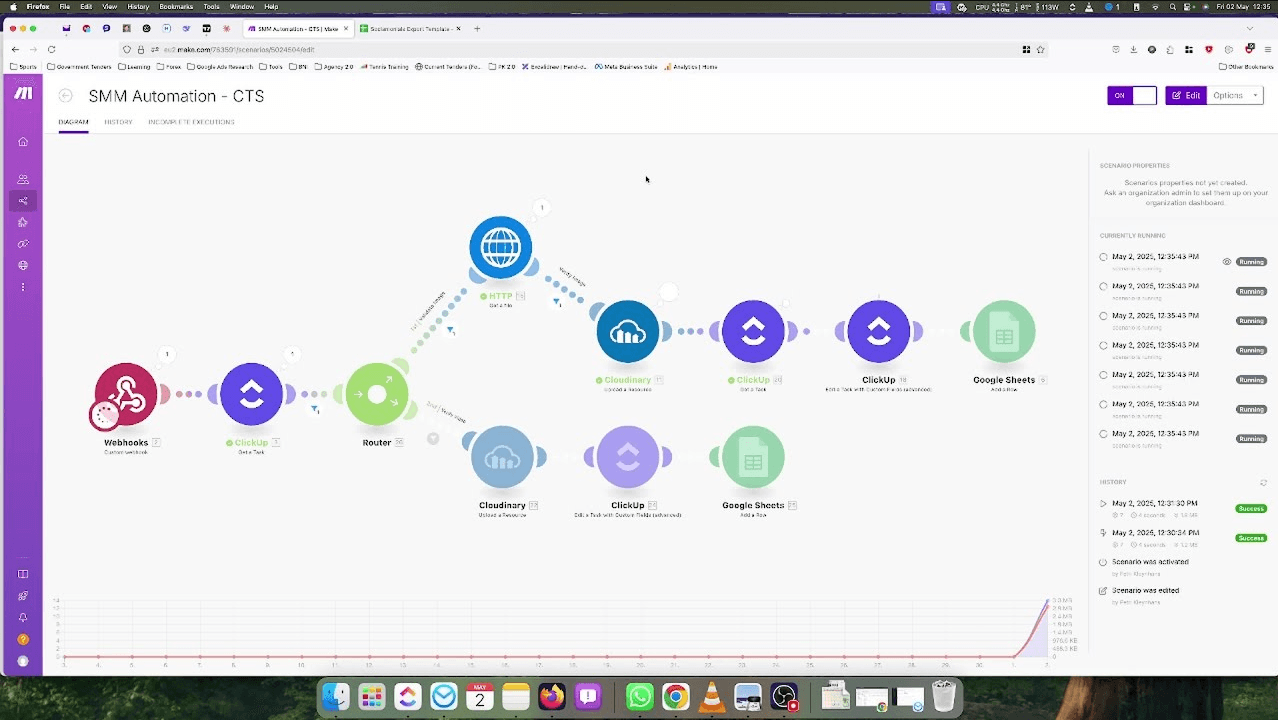Switch to the History tab
The image size is (1278, 720).
118,122
